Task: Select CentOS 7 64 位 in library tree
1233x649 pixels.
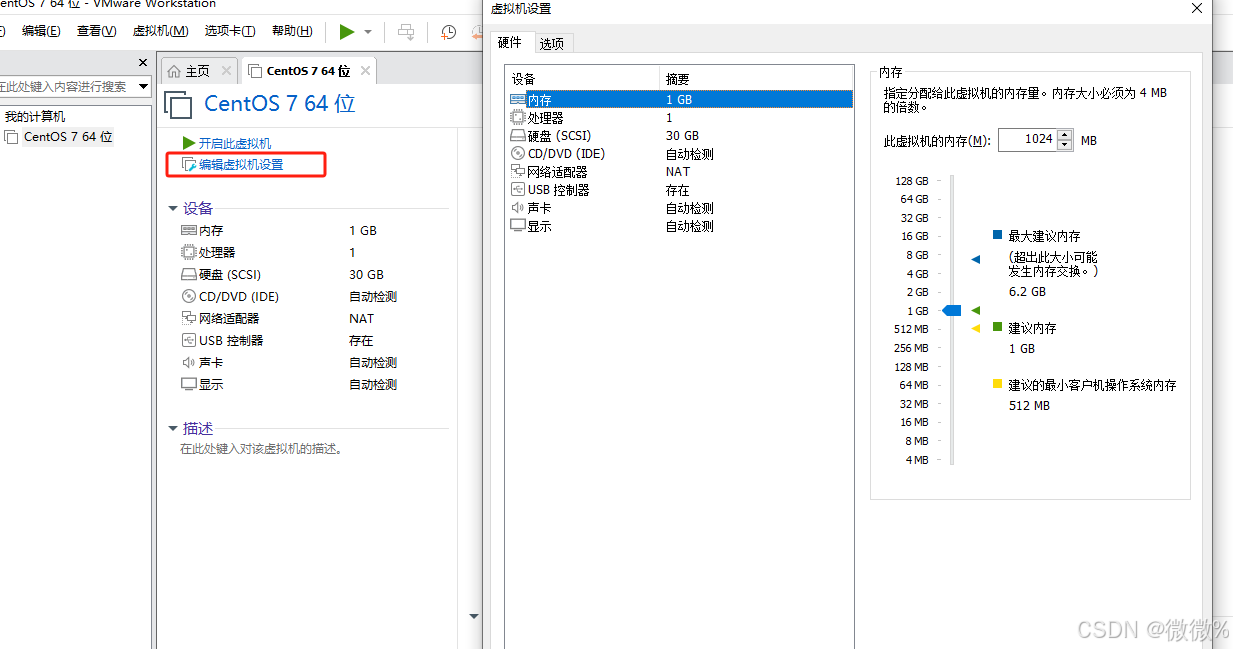Action: point(68,137)
